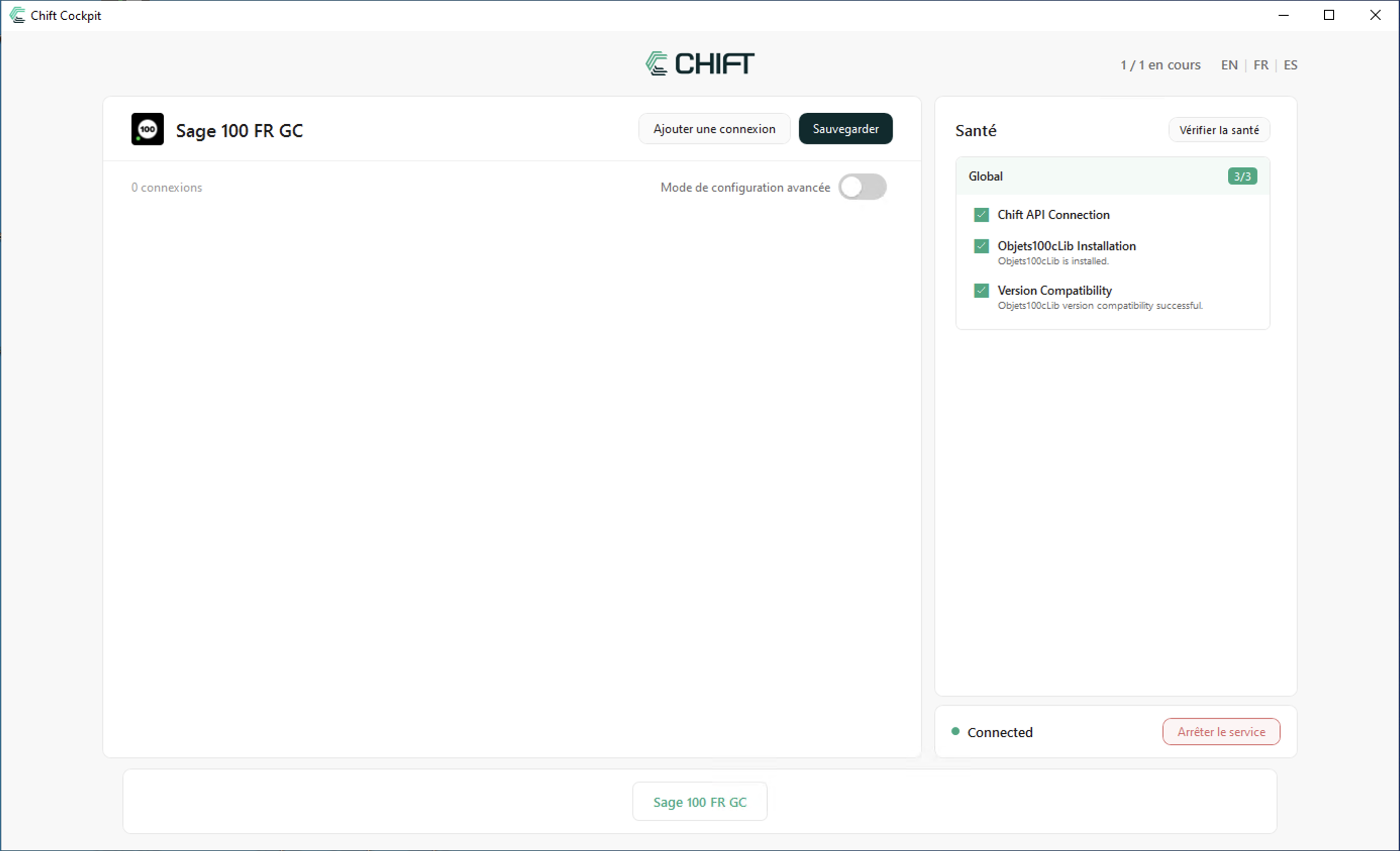Click Ajouter une connexion button

(x=714, y=129)
